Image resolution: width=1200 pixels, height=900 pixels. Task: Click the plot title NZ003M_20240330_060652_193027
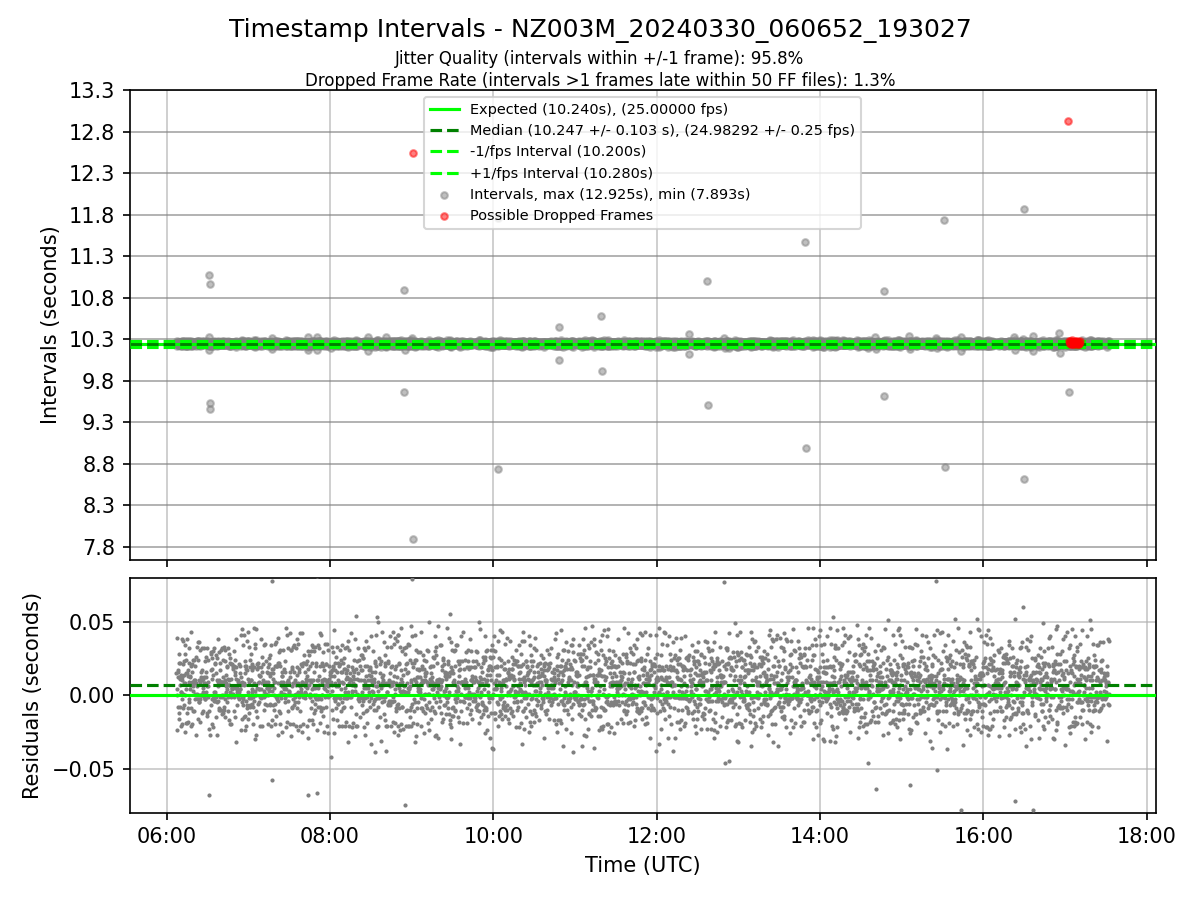point(600,29)
